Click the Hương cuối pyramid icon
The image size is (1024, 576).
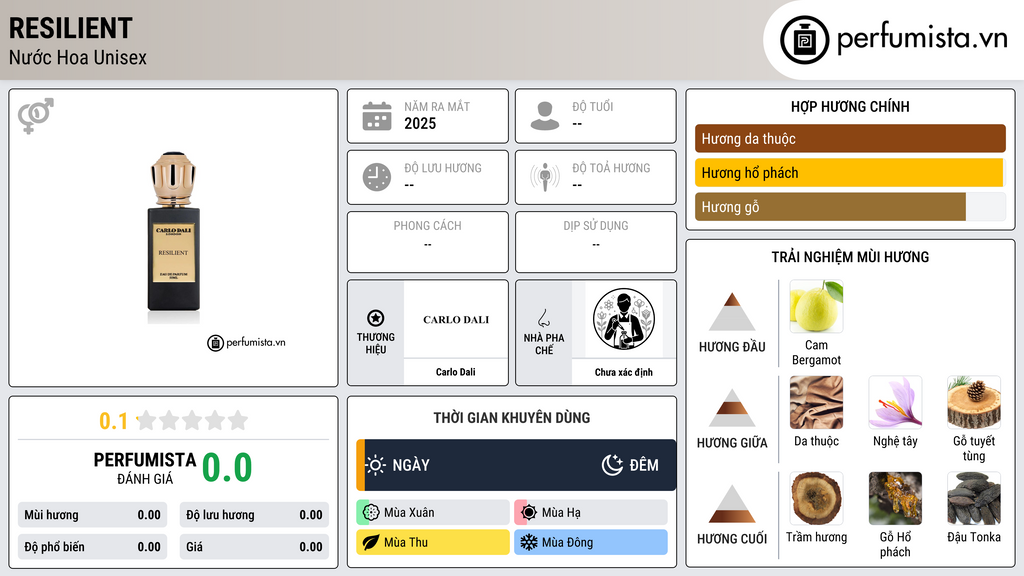click(x=732, y=504)
